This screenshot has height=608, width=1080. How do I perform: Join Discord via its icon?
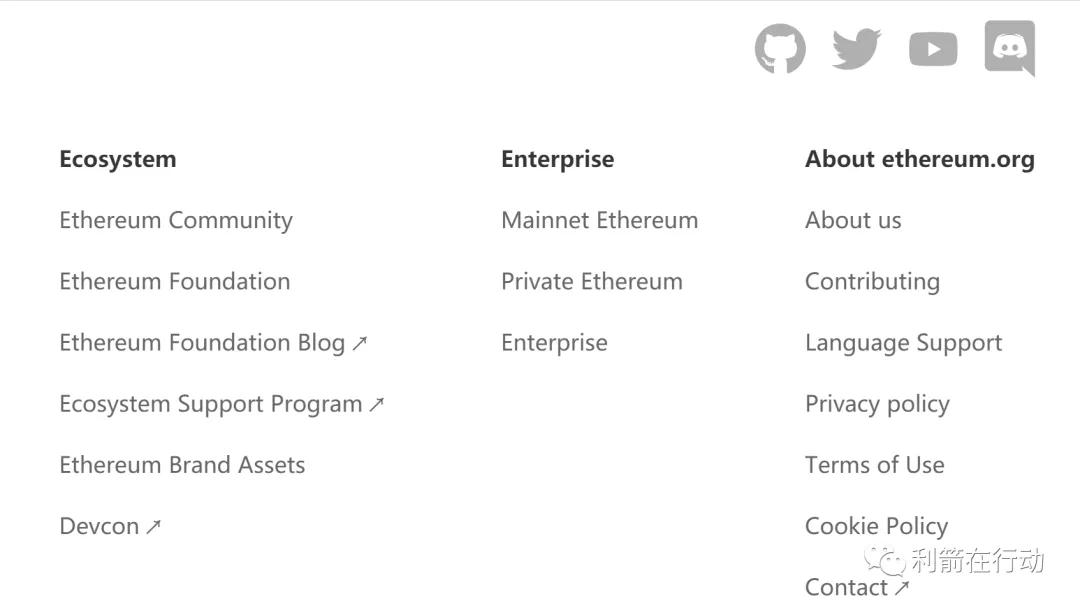1009,48
